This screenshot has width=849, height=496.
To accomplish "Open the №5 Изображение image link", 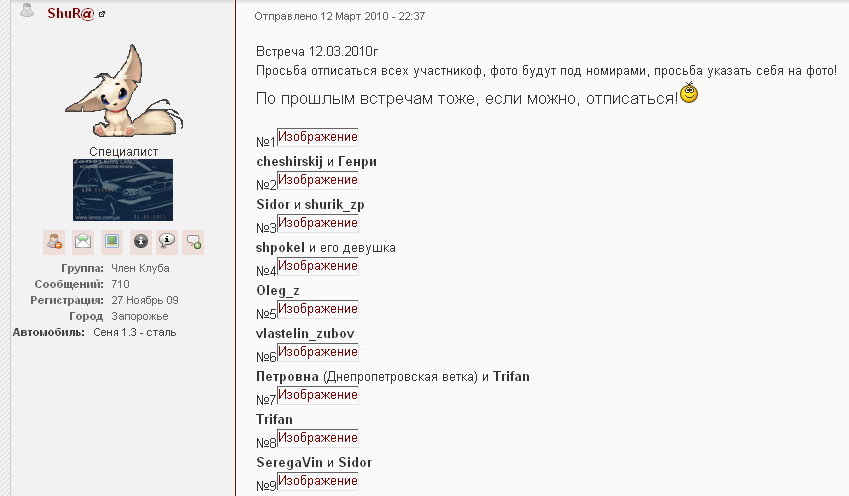I will point(317,309).
